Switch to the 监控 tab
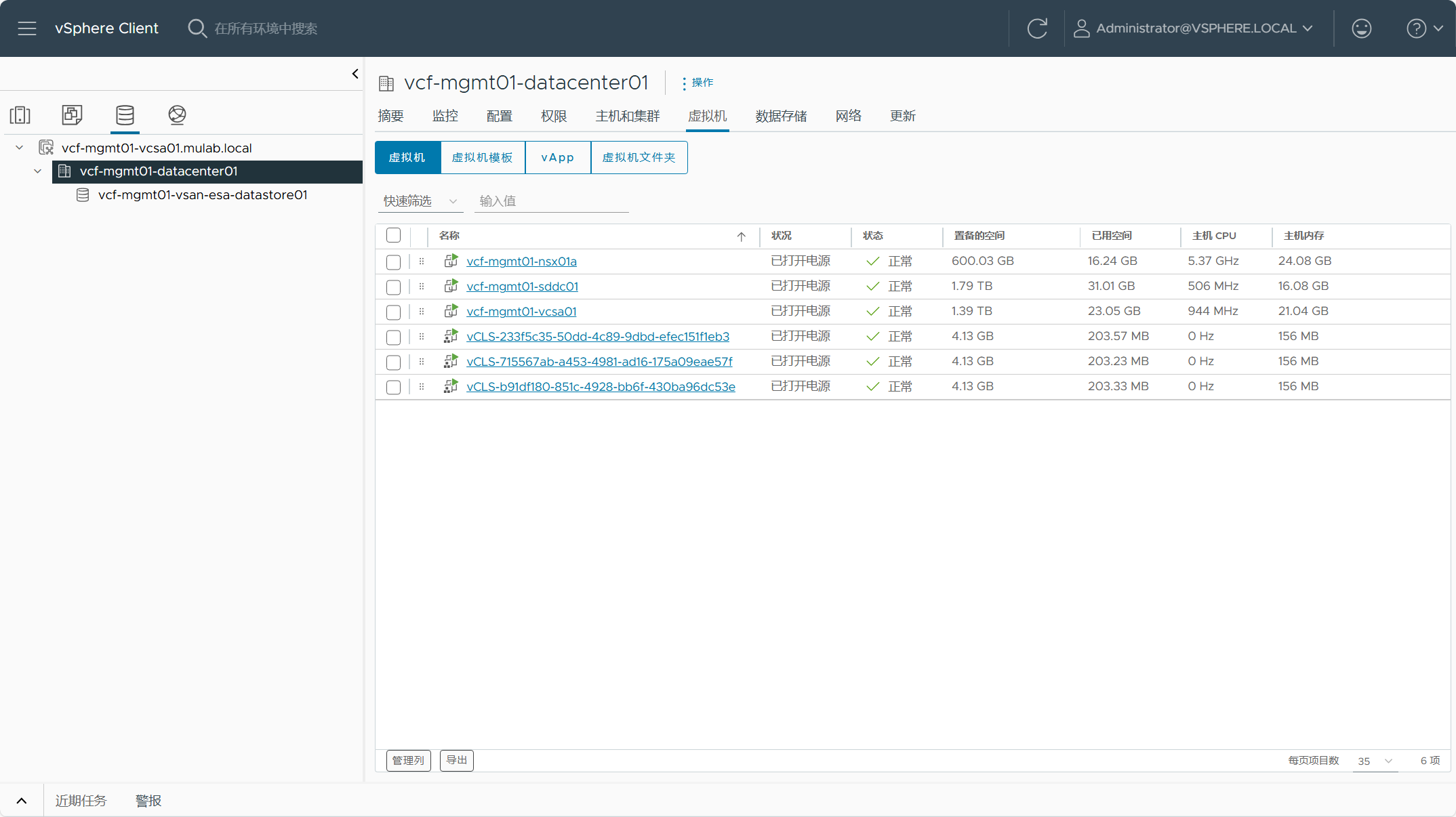1456x817 pixels. tap(445, 116)
